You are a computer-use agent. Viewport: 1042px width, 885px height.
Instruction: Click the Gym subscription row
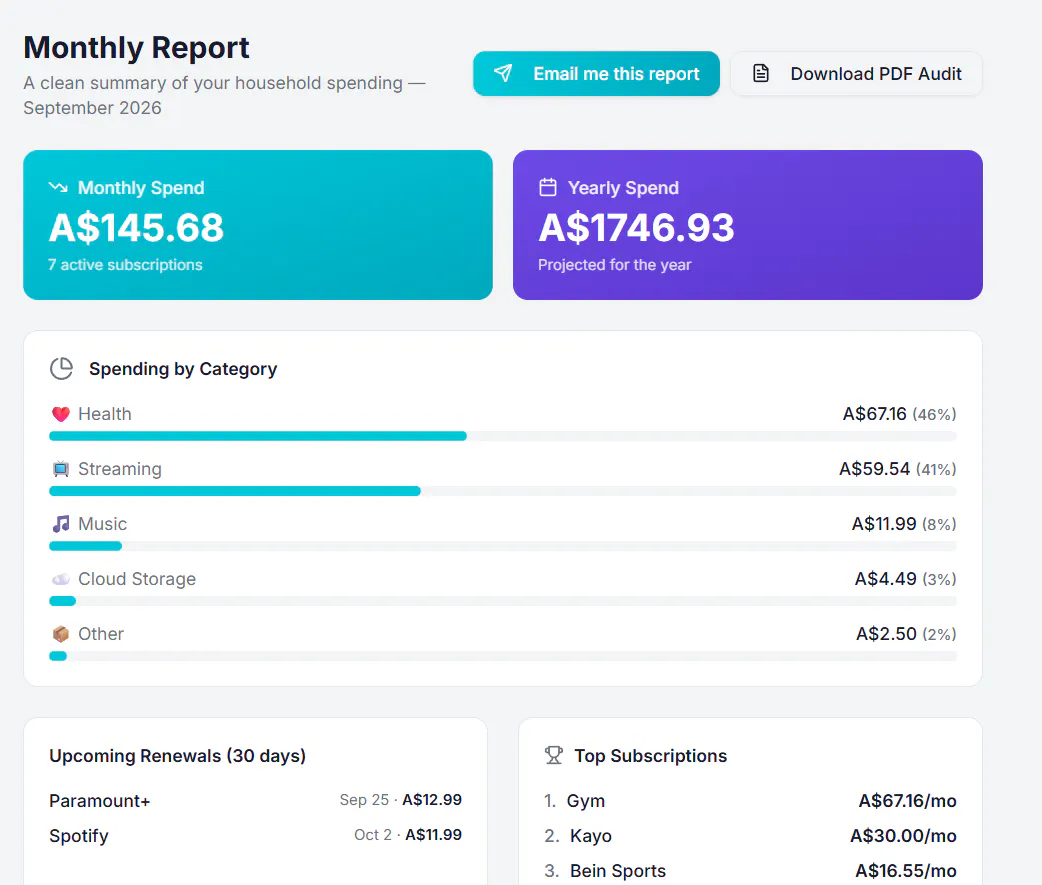pyautogui.click(x=750, y=801)
